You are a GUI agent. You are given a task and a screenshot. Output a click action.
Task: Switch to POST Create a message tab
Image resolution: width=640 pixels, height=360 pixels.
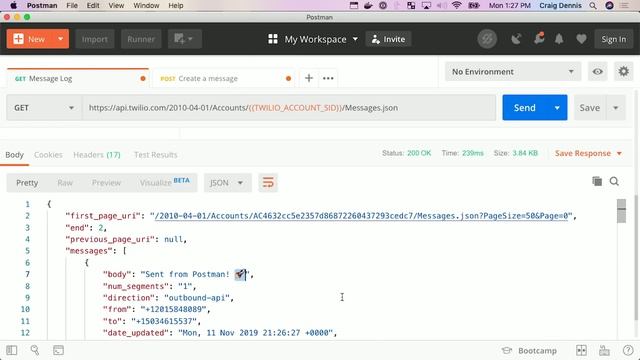coord(224,78)
